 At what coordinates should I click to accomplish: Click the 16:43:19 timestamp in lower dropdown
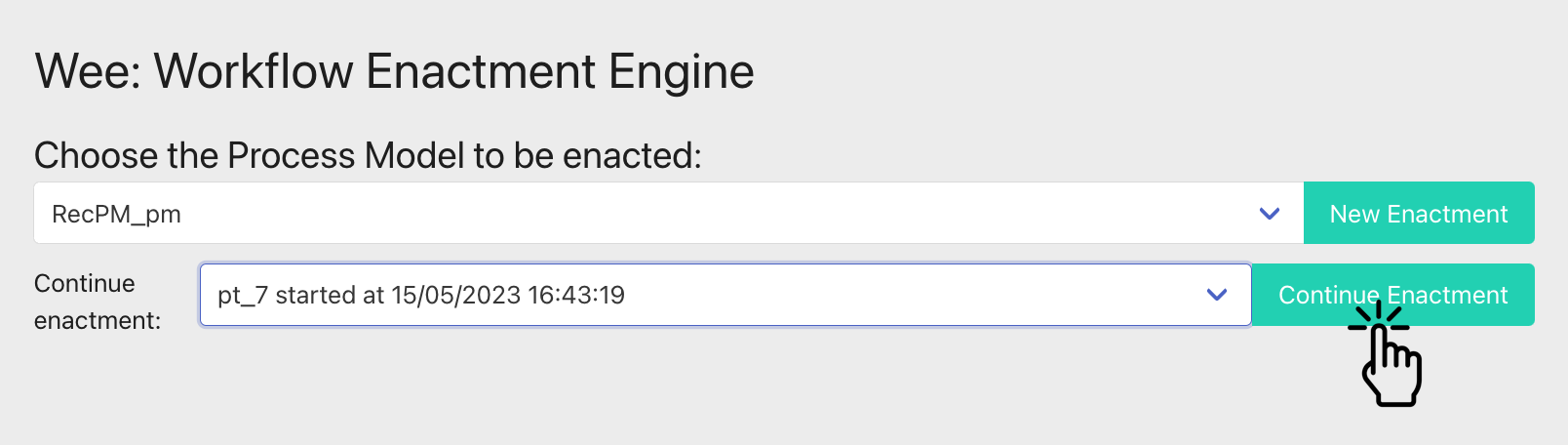pos(576,295)
